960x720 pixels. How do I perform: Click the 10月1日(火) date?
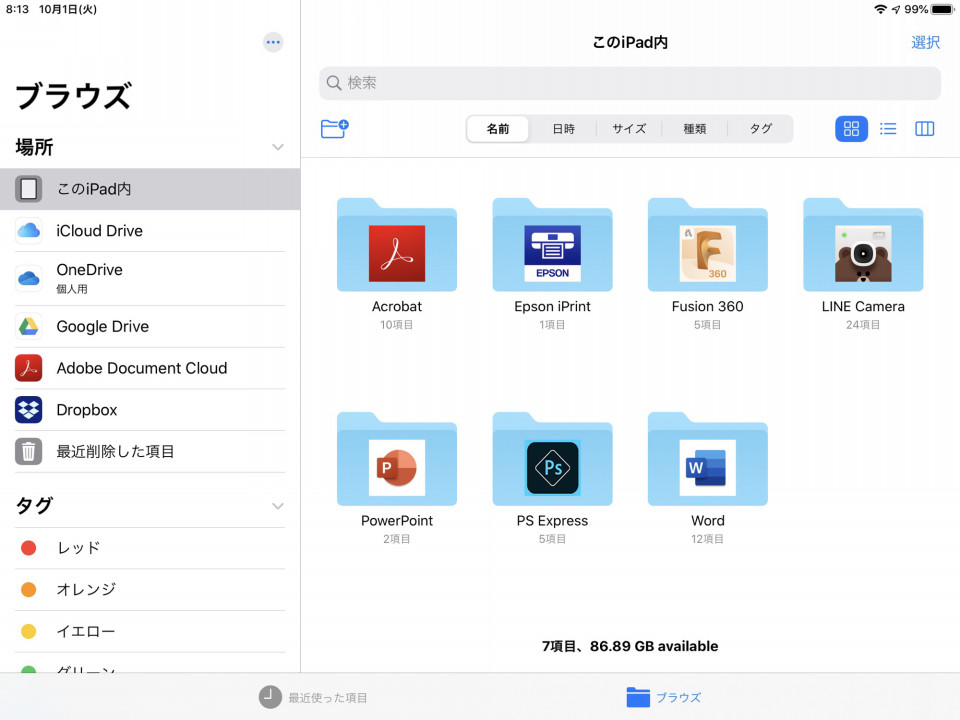point(68,9)
